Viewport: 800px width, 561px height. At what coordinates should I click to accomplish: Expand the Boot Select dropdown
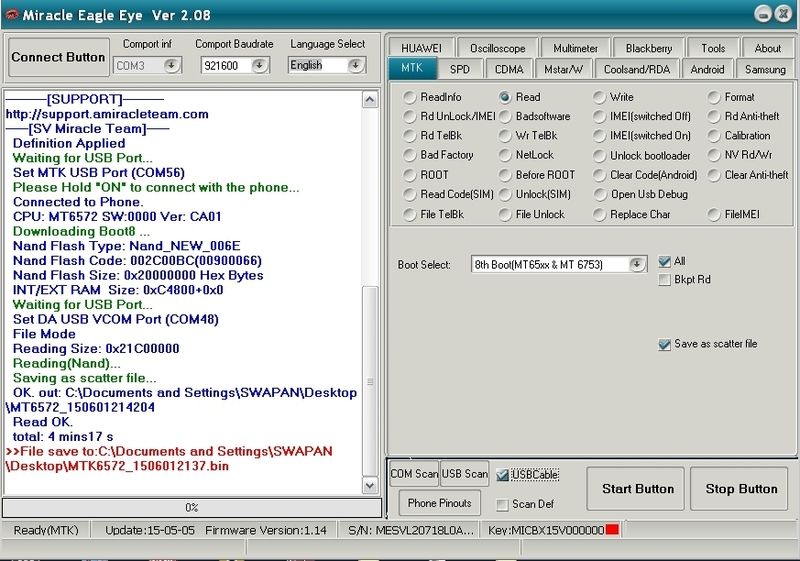[x=636, y=264]
